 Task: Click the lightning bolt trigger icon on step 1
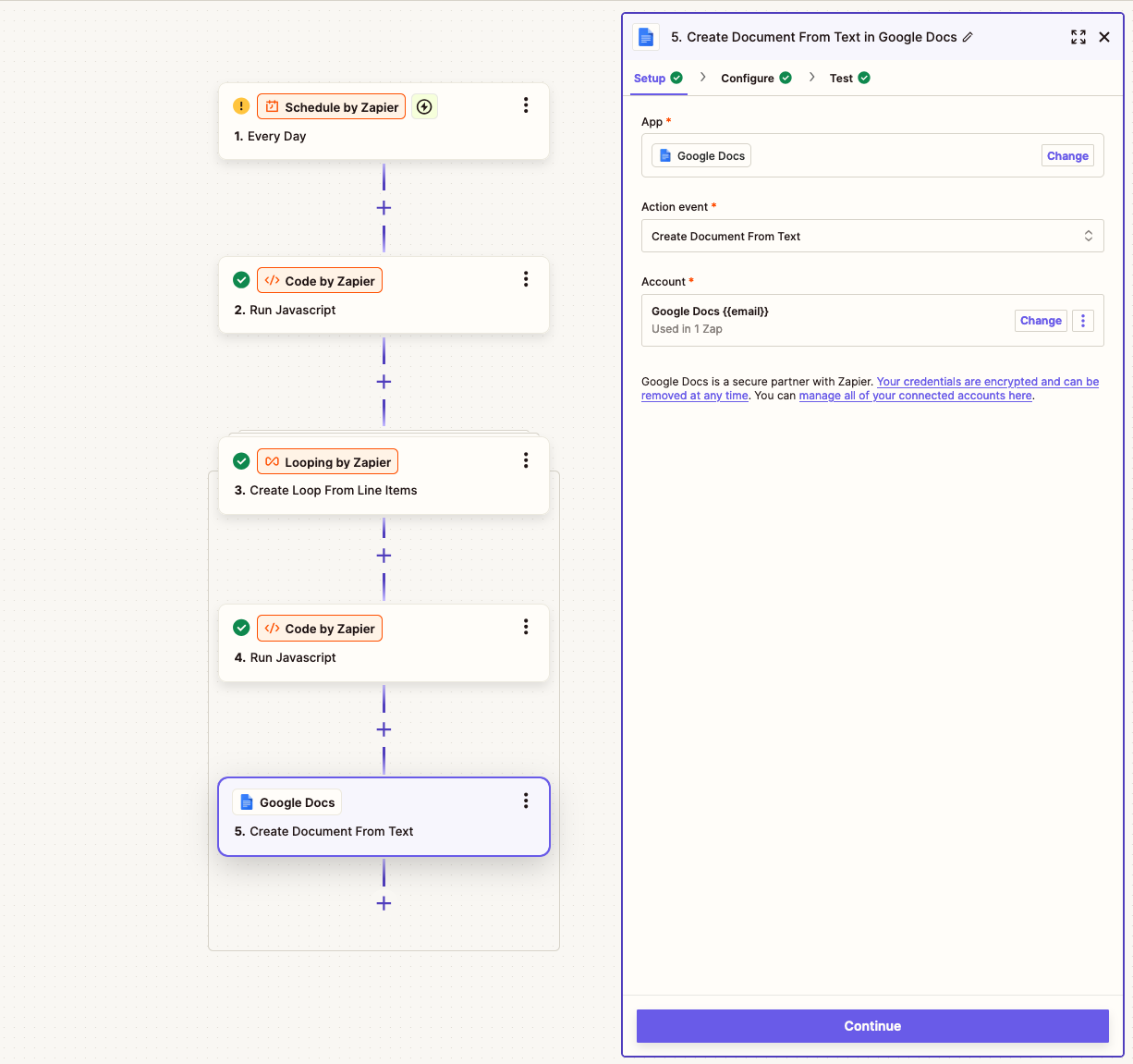[424, 107]
